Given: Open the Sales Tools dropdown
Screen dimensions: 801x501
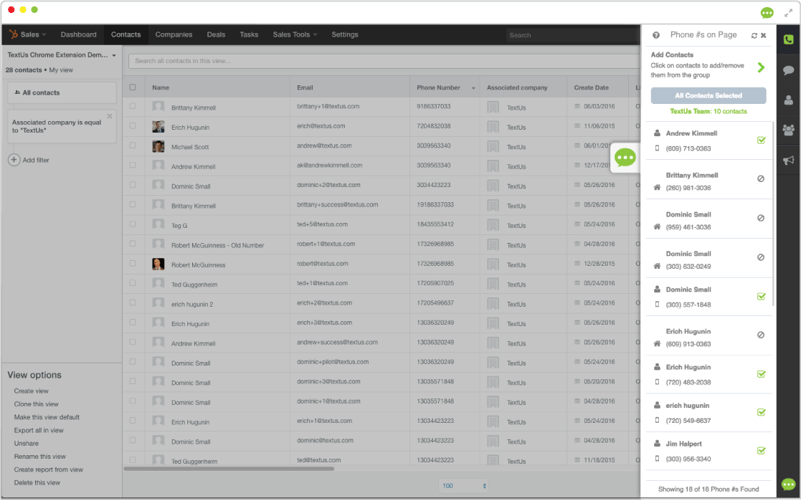Looking at the screenshot, I should click(x=295, y=35).
